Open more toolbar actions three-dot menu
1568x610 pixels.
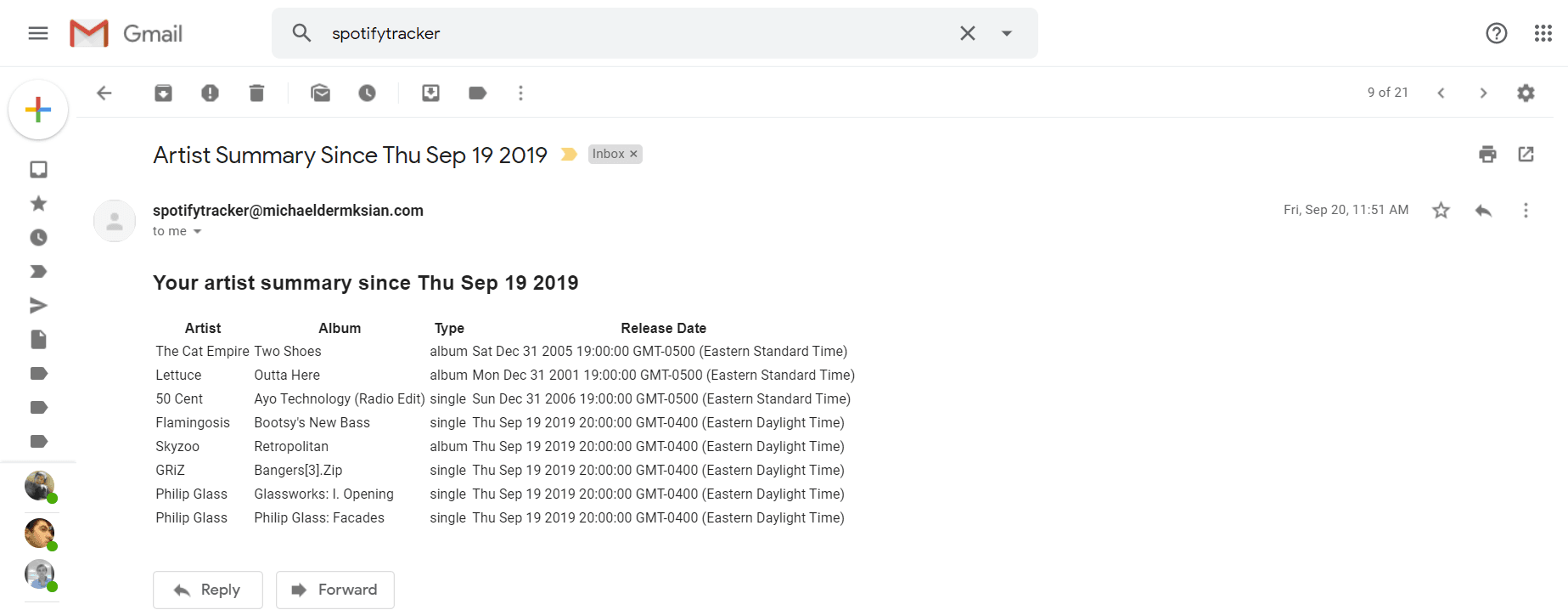pyautogui.click(x=520, y=93)
